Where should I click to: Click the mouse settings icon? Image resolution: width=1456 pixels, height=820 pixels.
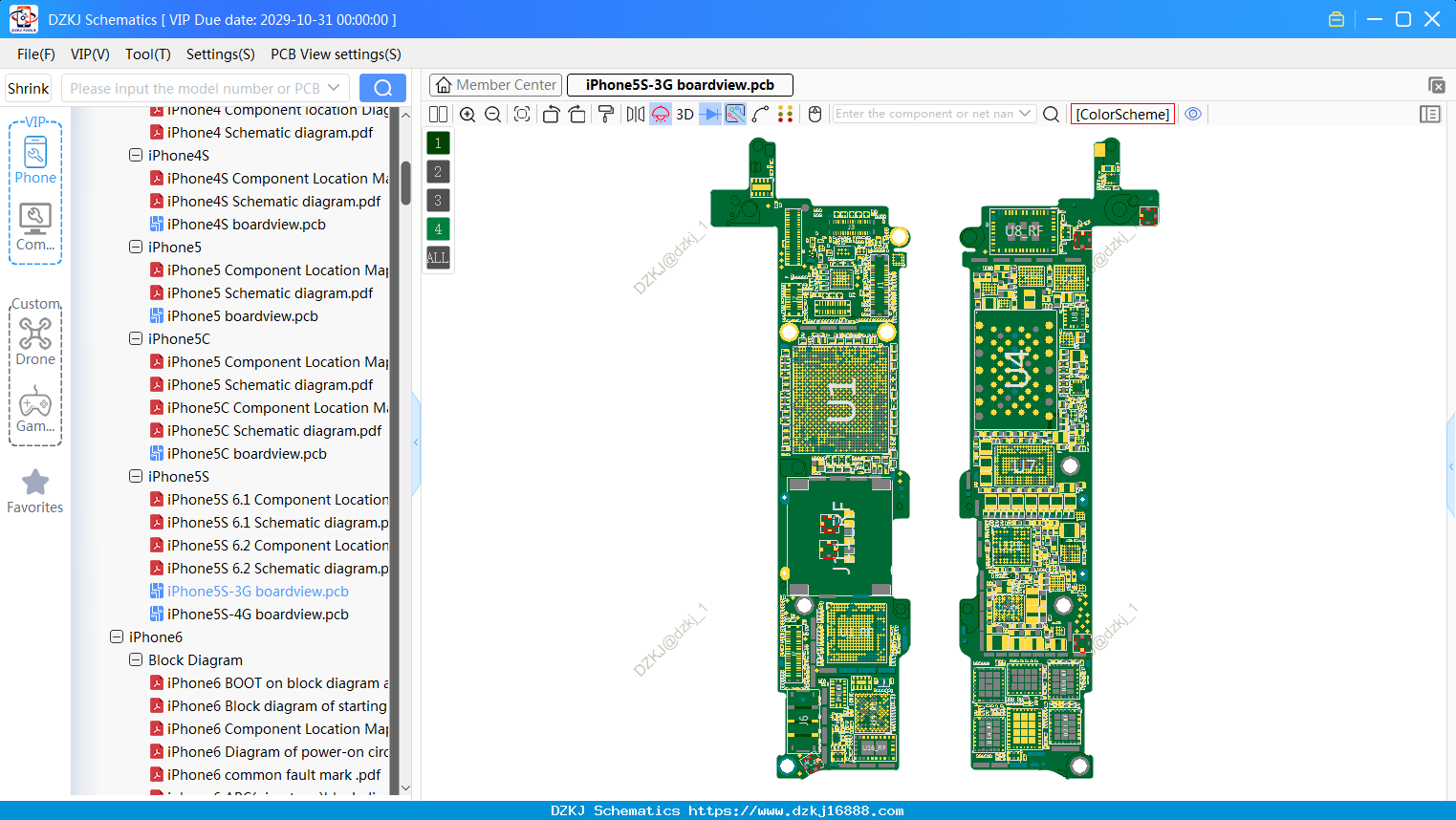(815, 115)
